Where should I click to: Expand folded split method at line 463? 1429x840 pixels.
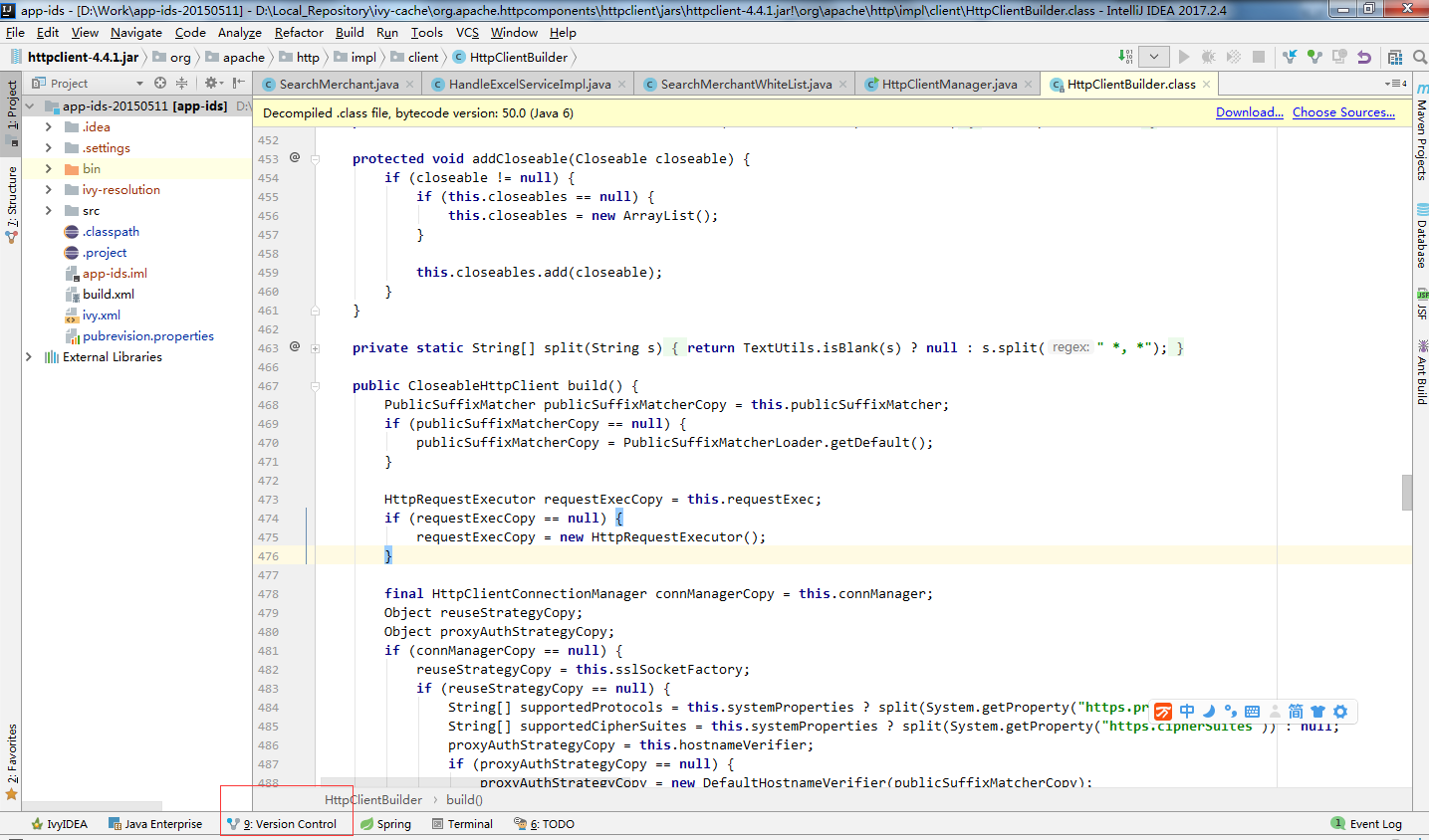point(315,348)
